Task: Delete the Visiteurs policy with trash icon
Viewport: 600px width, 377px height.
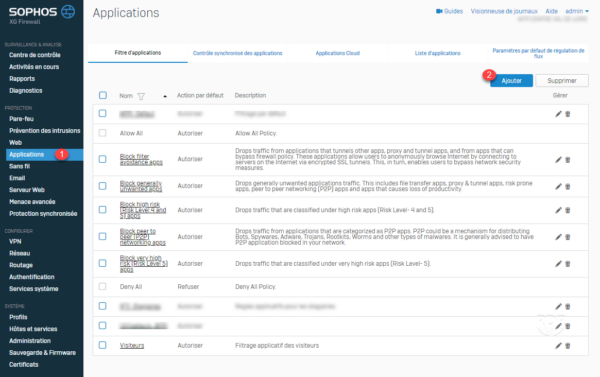Action: tap(568, 346)
